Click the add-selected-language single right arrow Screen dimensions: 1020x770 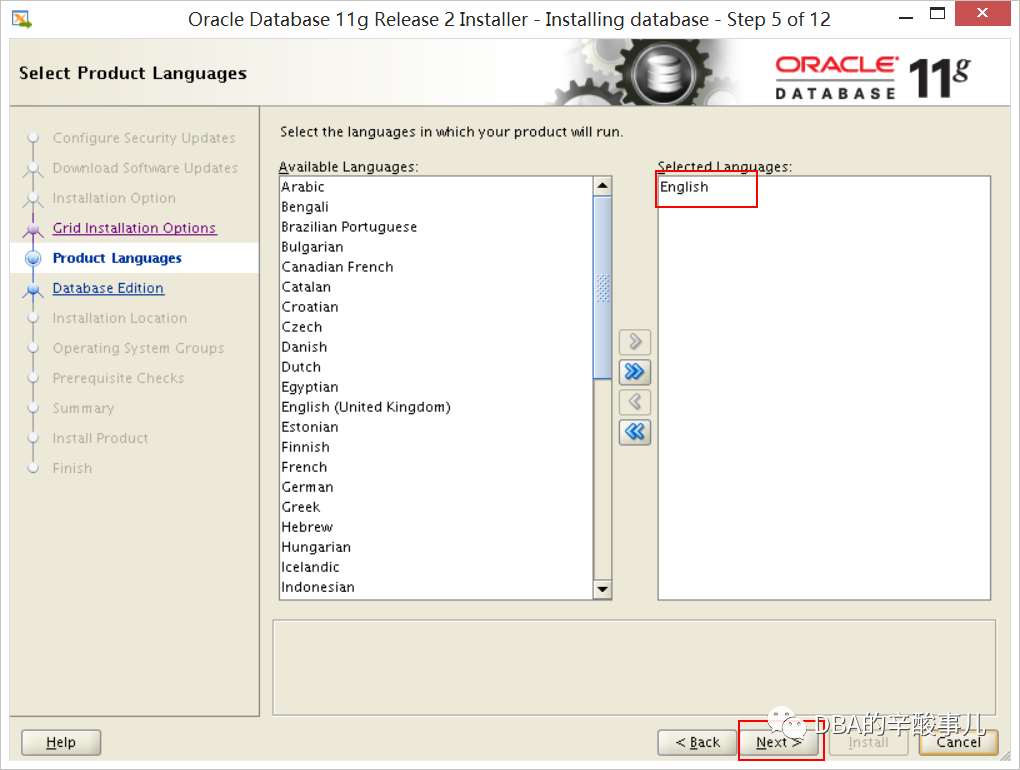635,341
